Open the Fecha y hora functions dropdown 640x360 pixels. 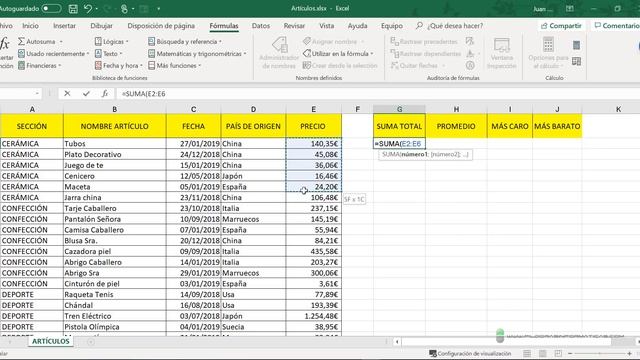(119, 65)
